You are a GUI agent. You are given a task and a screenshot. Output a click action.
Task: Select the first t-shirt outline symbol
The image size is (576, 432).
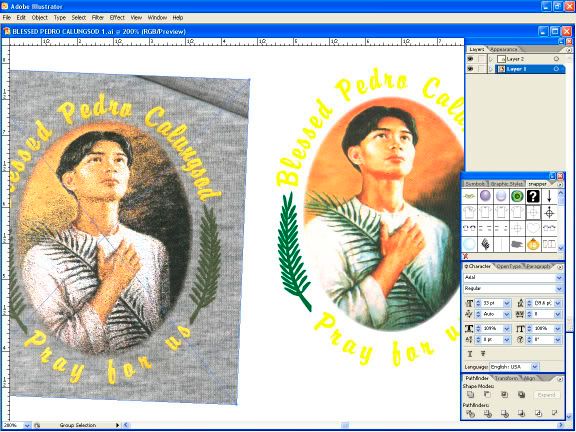tap(469, 212)
